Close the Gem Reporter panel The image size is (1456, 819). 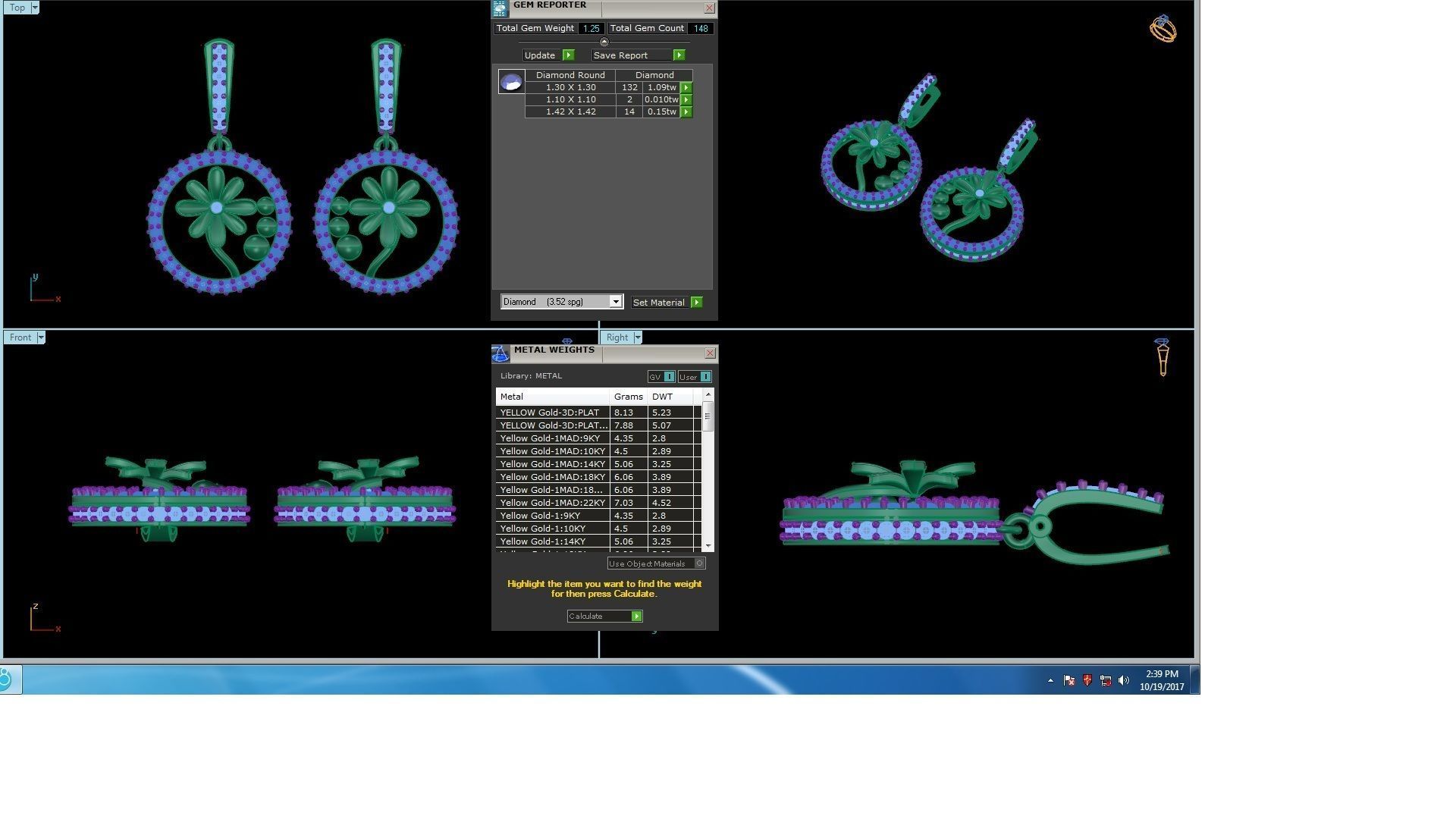click(709, 8)
